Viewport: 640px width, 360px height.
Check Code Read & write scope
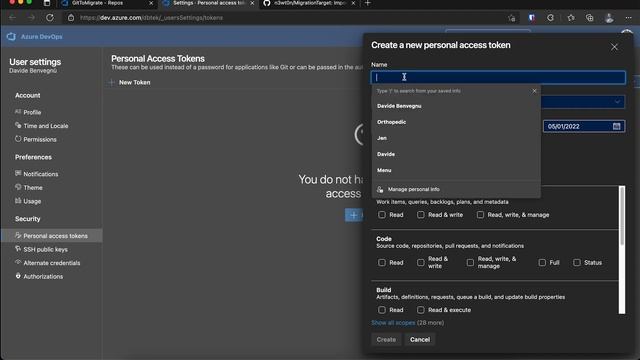pyautogui.click(x=421, y=262)
